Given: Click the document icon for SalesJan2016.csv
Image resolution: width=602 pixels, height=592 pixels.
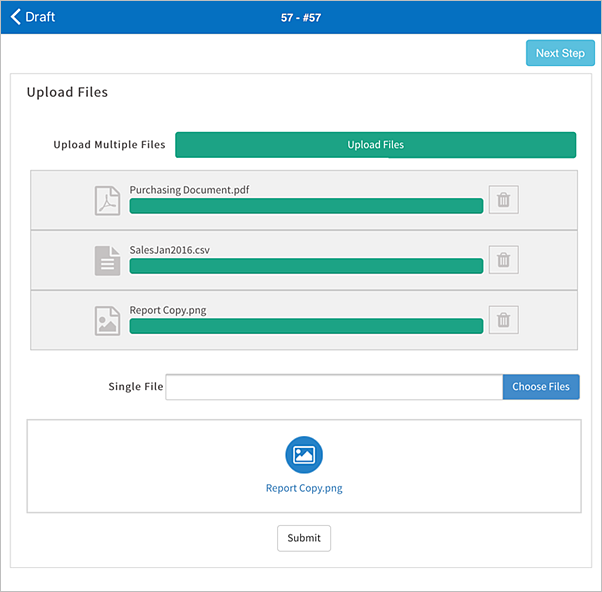Looking at the screenshot, I should click(107, 260).
